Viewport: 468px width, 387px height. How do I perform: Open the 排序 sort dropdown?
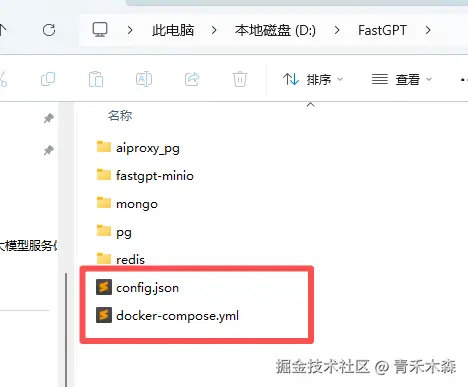coord(313,79)
